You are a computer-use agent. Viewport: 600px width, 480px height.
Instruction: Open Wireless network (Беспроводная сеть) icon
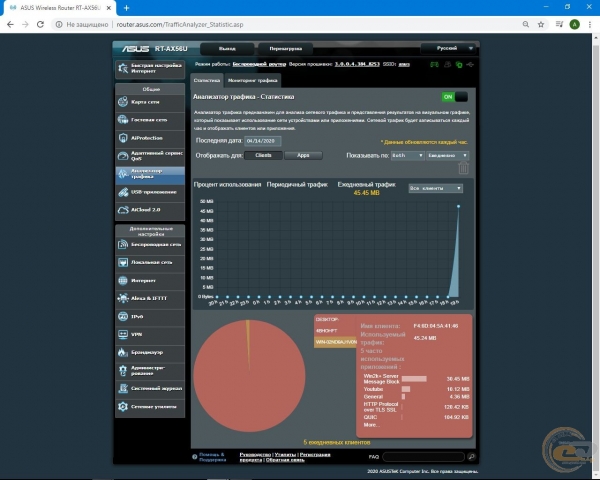(123, 244)
